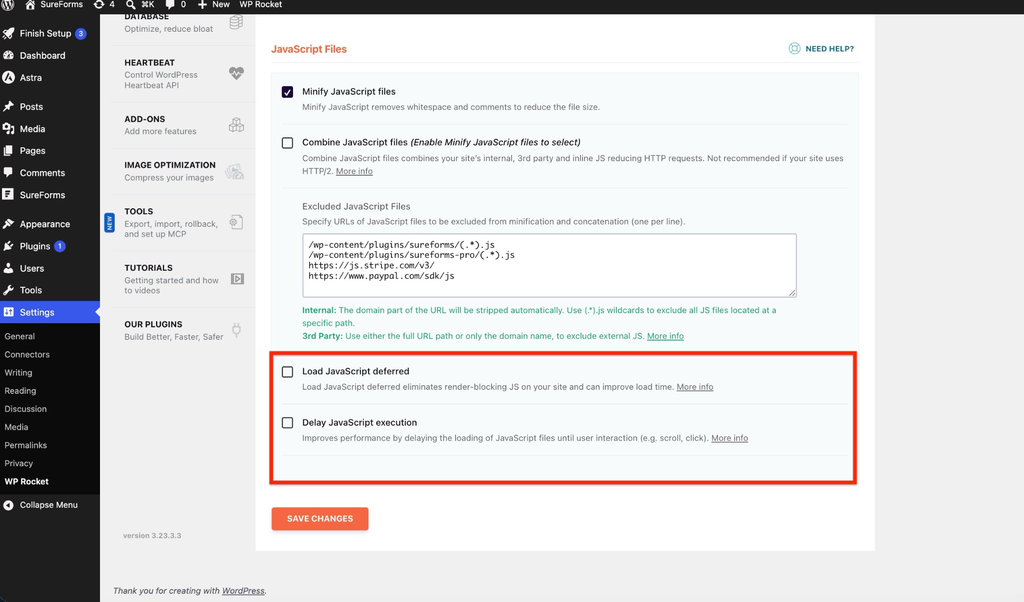
Task: Open General settings submenu
Action: [20, 336]
